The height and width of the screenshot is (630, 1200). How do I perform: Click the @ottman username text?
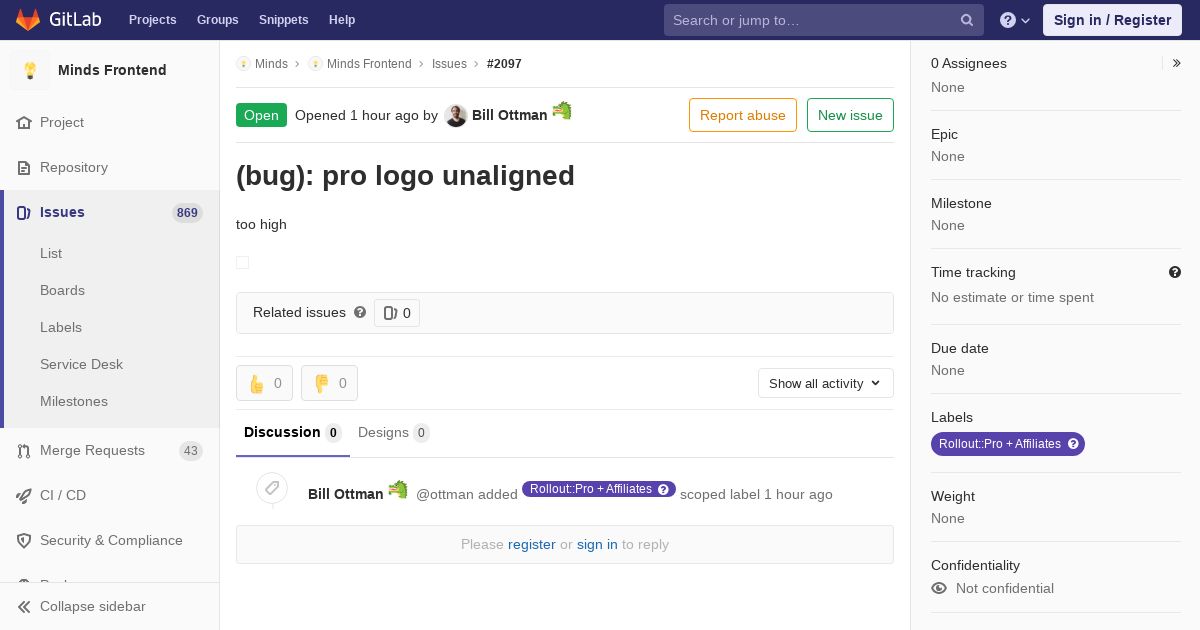click(x=445, y=494)
